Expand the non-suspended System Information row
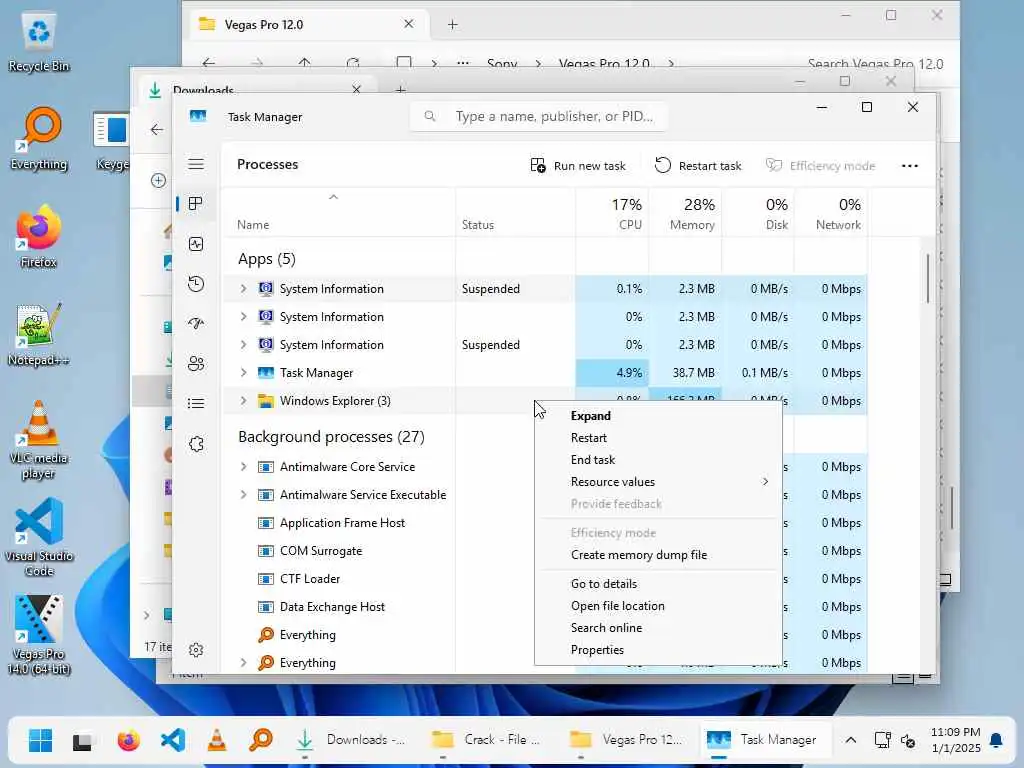Image resolution: width=1024 pixels, height=768 pixels. (244, 317)
